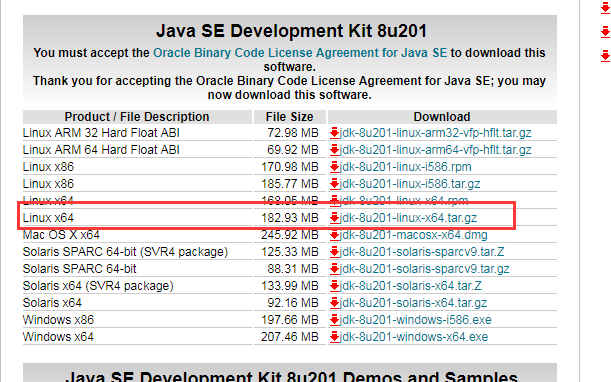Click the Product / File Description header
Screen dimensions: 611x382
click(x=137, y=117)
